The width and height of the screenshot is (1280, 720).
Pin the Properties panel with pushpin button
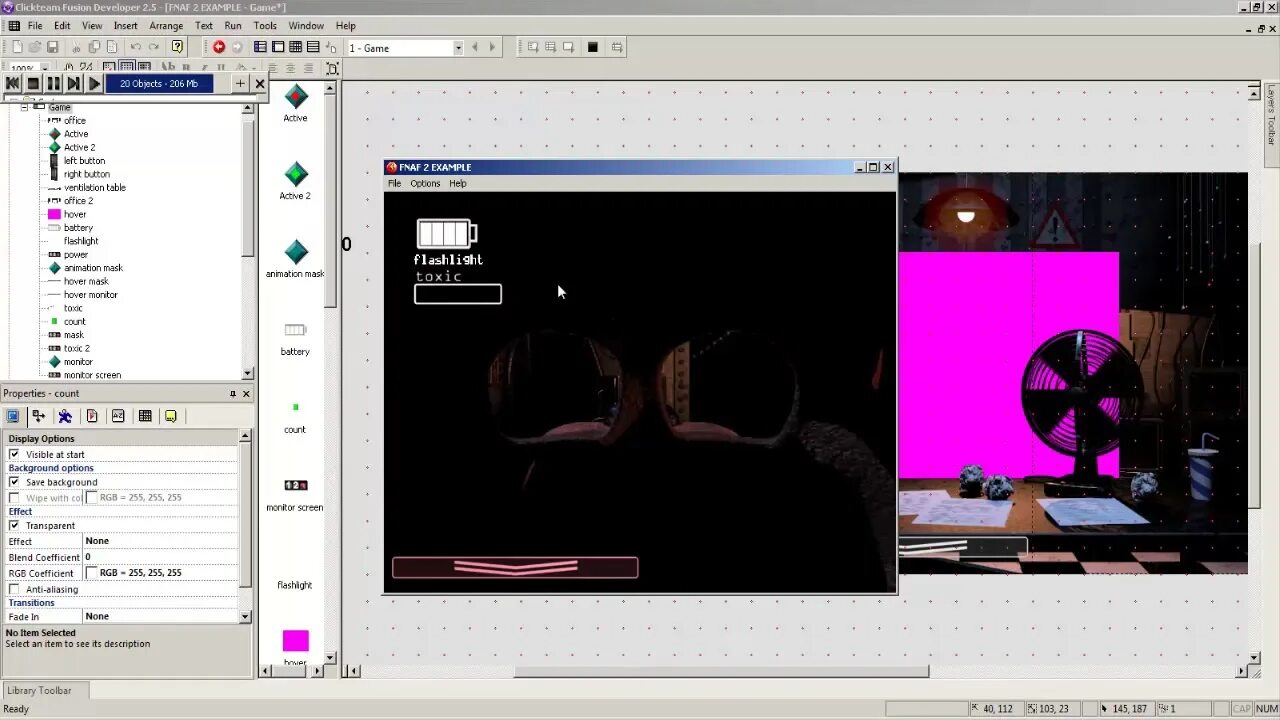(x=233, y=394)
